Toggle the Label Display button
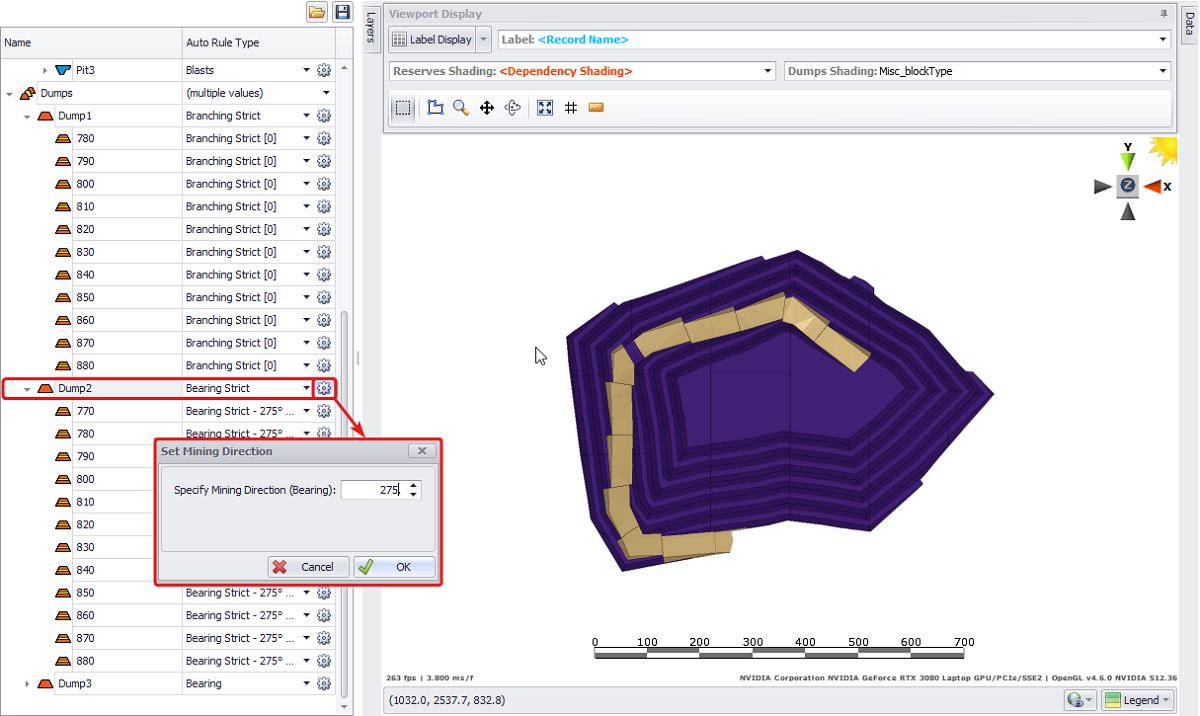The height and width of the screenshot is (716, 1200). [x=431, y=40]
